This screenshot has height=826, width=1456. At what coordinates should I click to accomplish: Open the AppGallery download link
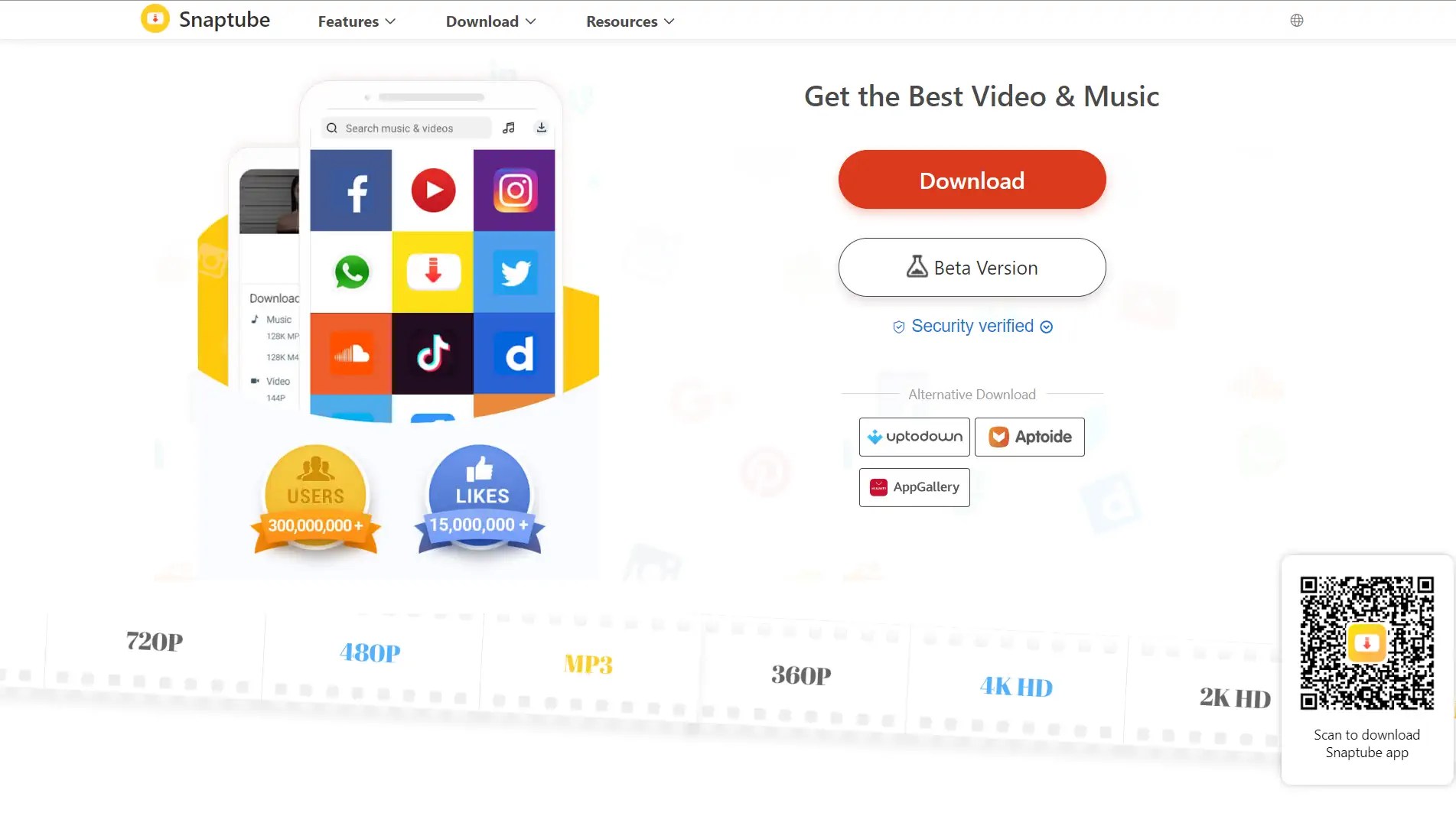coord(914,487)
